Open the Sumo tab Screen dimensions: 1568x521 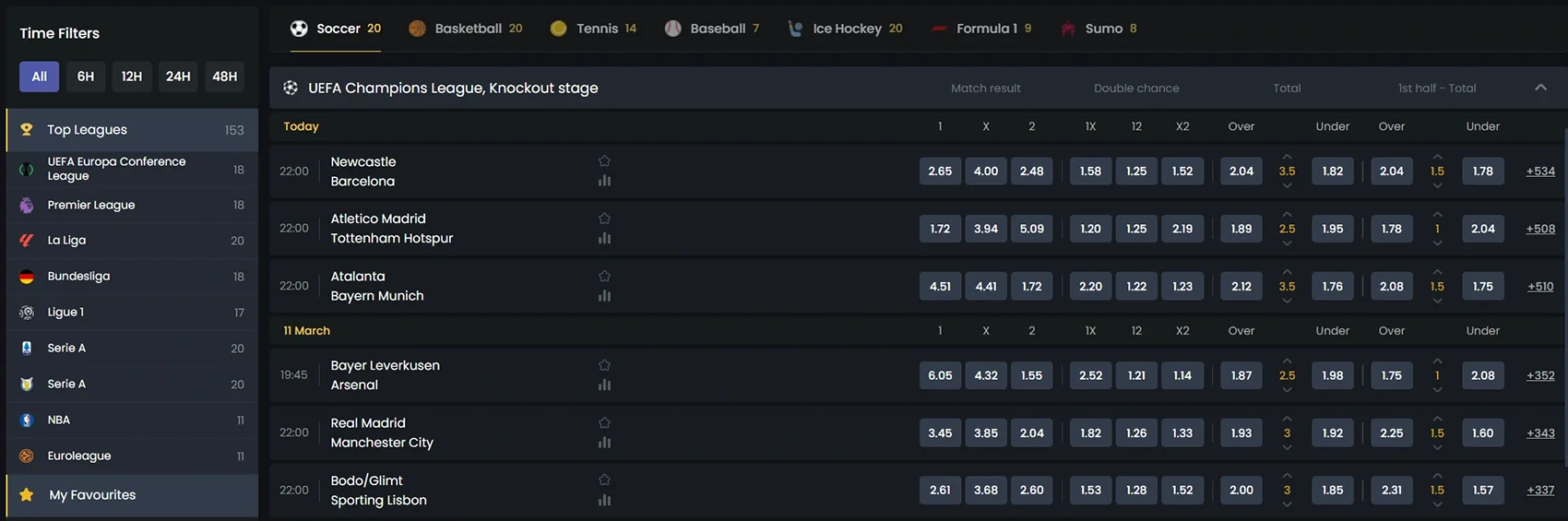1099,29
